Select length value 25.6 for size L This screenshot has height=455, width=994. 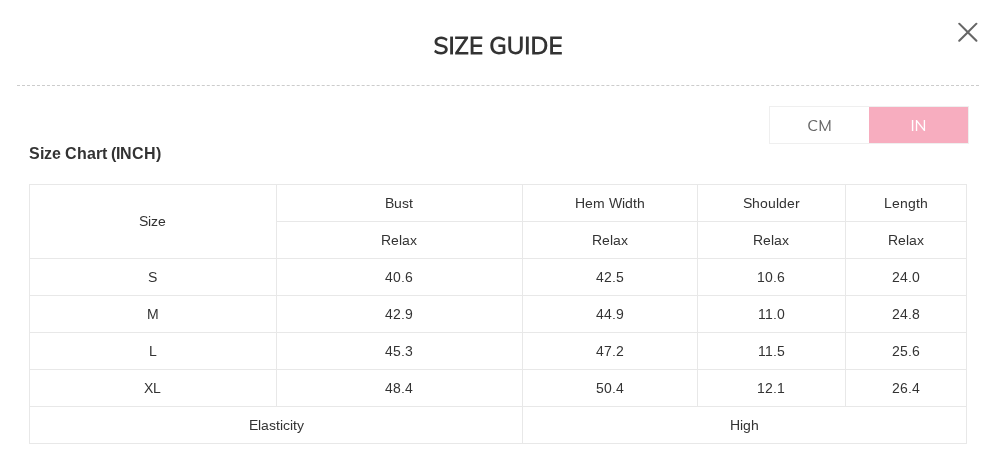[x=905, y=351]
